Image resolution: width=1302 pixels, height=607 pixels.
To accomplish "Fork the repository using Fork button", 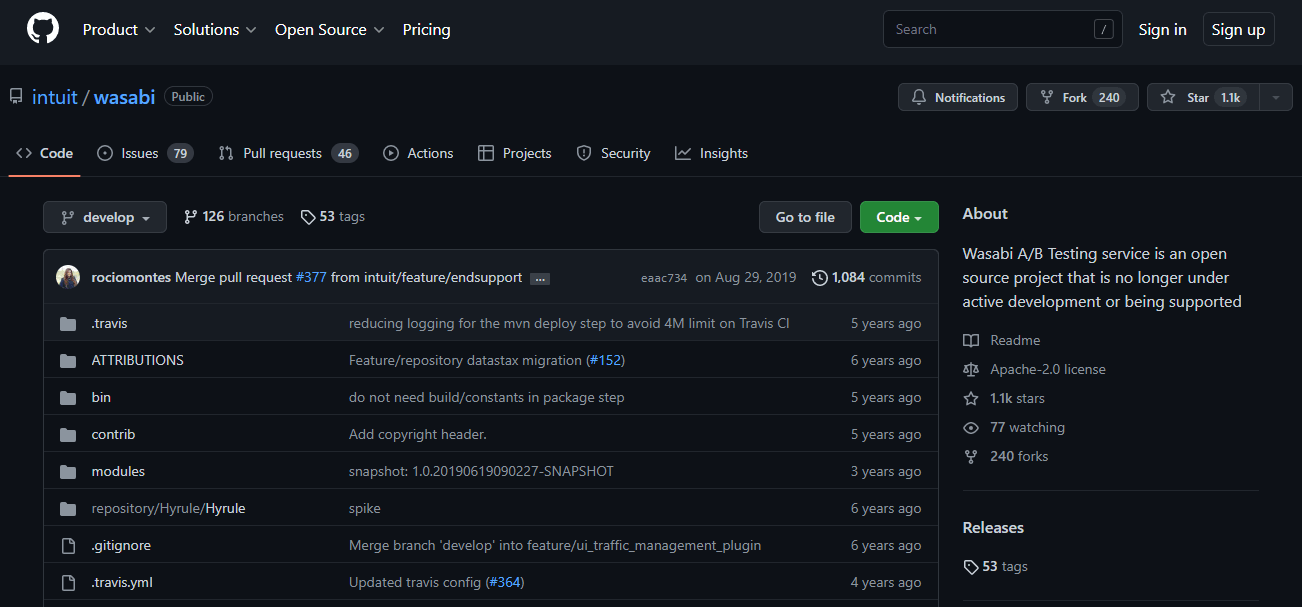I will pos(1081,97).
